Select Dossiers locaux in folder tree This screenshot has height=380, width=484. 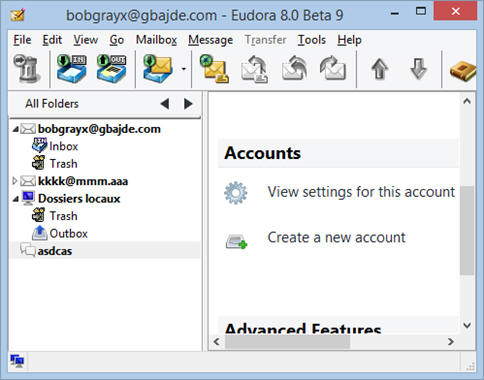click(79, 199)
